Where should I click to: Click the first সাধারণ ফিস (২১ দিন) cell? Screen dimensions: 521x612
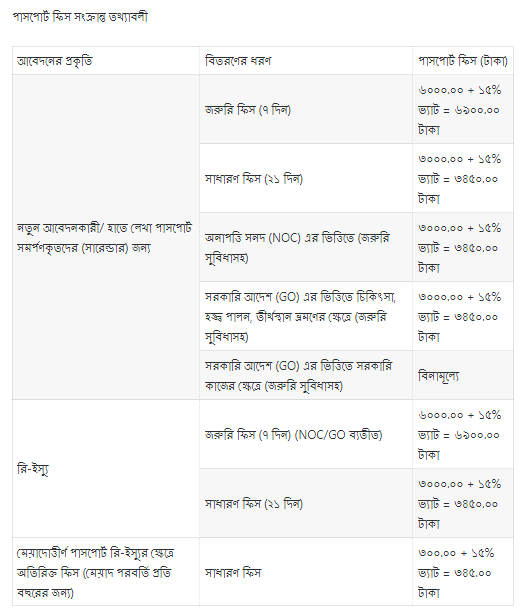(x=306, y=178)
